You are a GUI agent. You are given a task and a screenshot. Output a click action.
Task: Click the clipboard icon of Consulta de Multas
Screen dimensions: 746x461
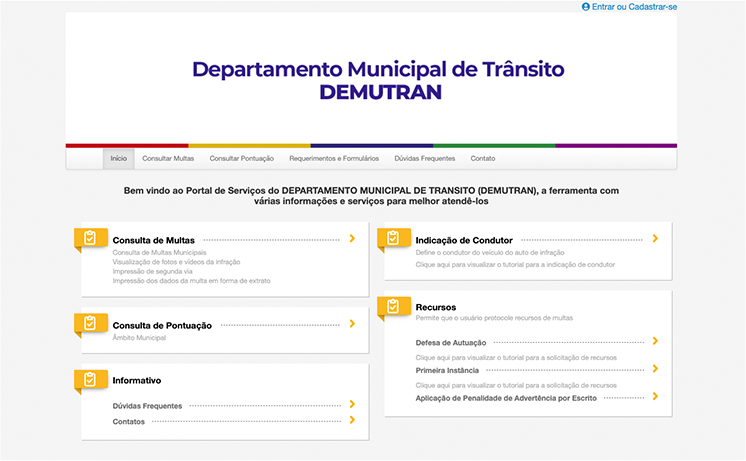(90, 237)
